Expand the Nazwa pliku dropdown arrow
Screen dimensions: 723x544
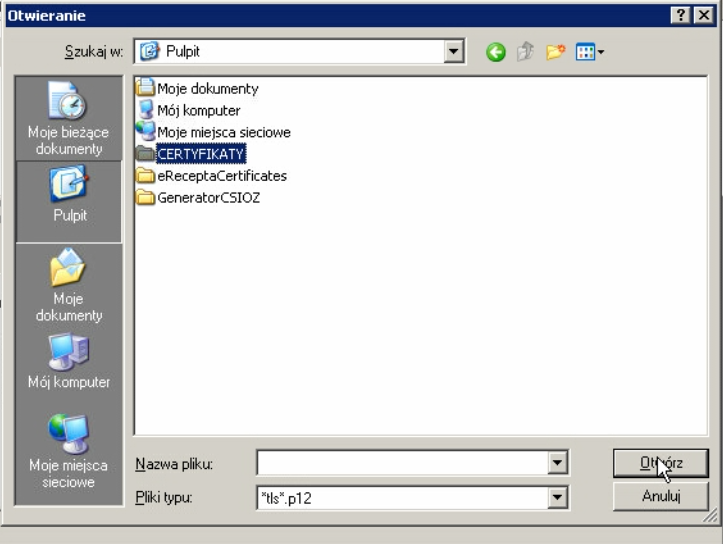click(x=558, y=463)
